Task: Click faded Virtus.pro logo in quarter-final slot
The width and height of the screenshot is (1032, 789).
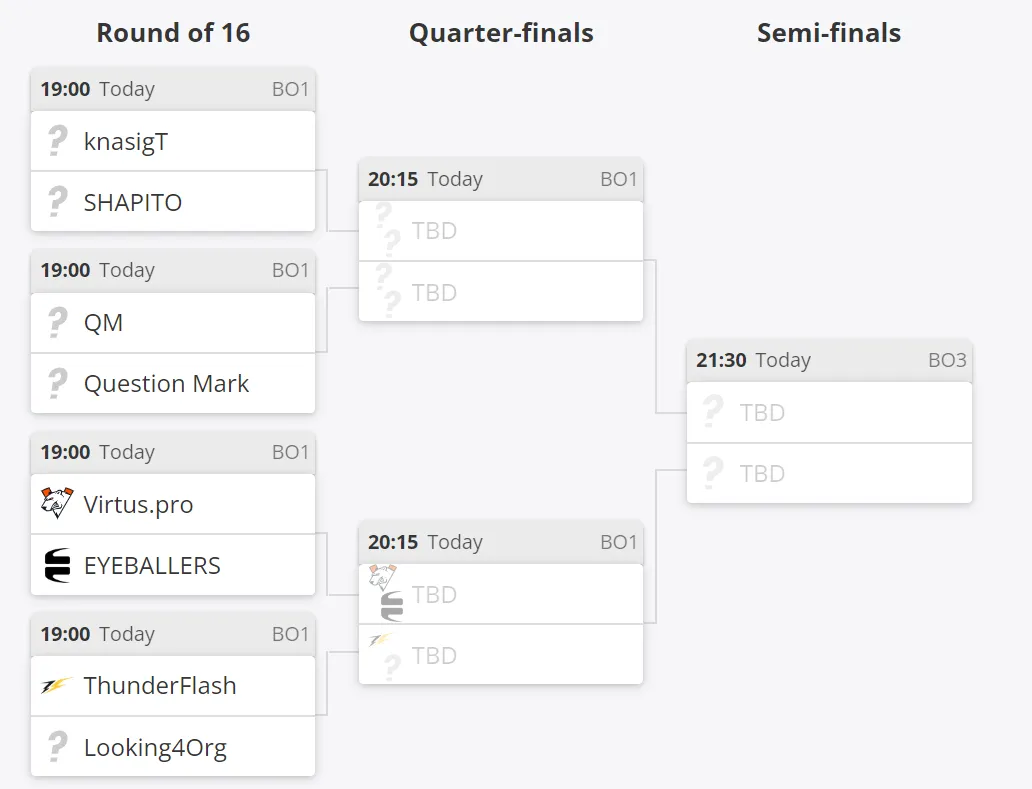Action: (x=382, y=576)
